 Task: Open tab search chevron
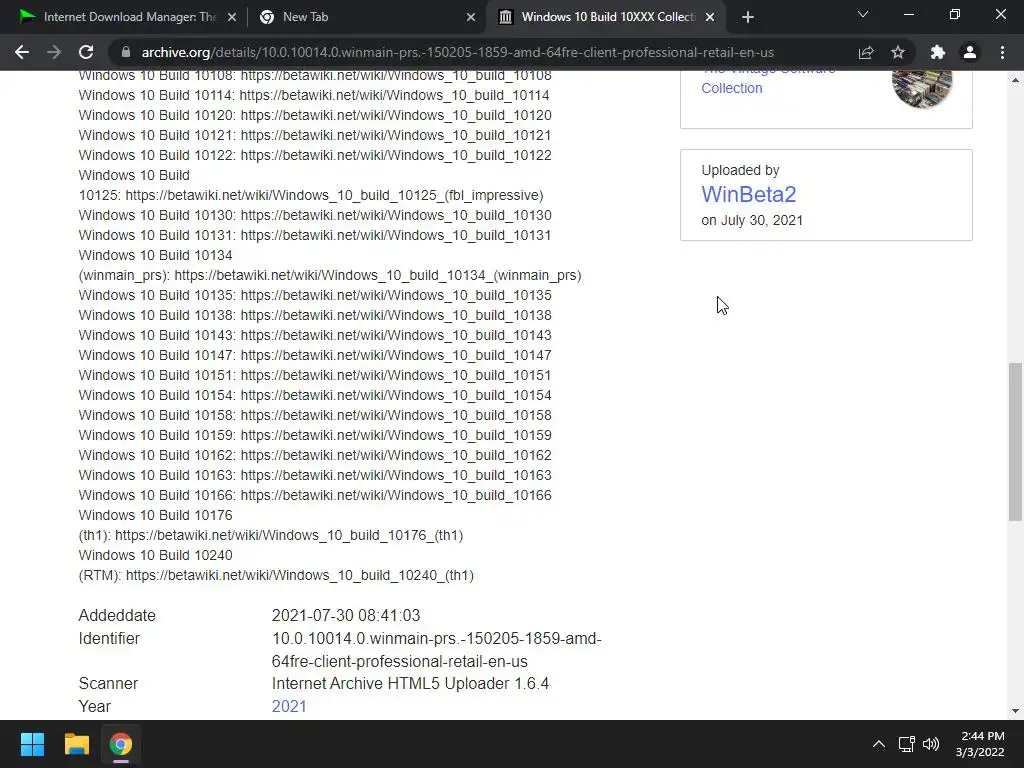863,14
